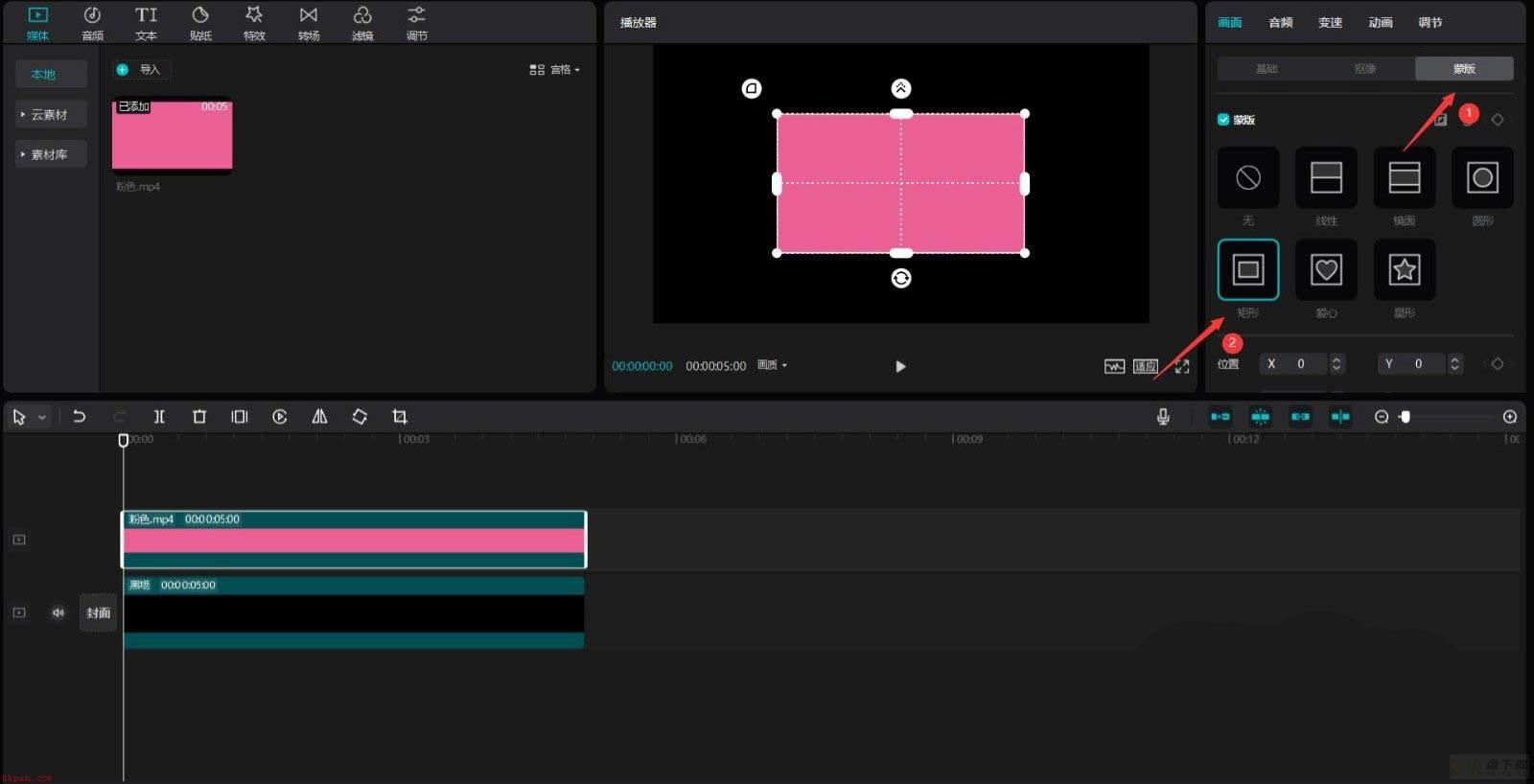Open the 特效 effects panel
The width and height of the screenshot is (1534, 784).
pyautogui.click(x=254, y=23)
